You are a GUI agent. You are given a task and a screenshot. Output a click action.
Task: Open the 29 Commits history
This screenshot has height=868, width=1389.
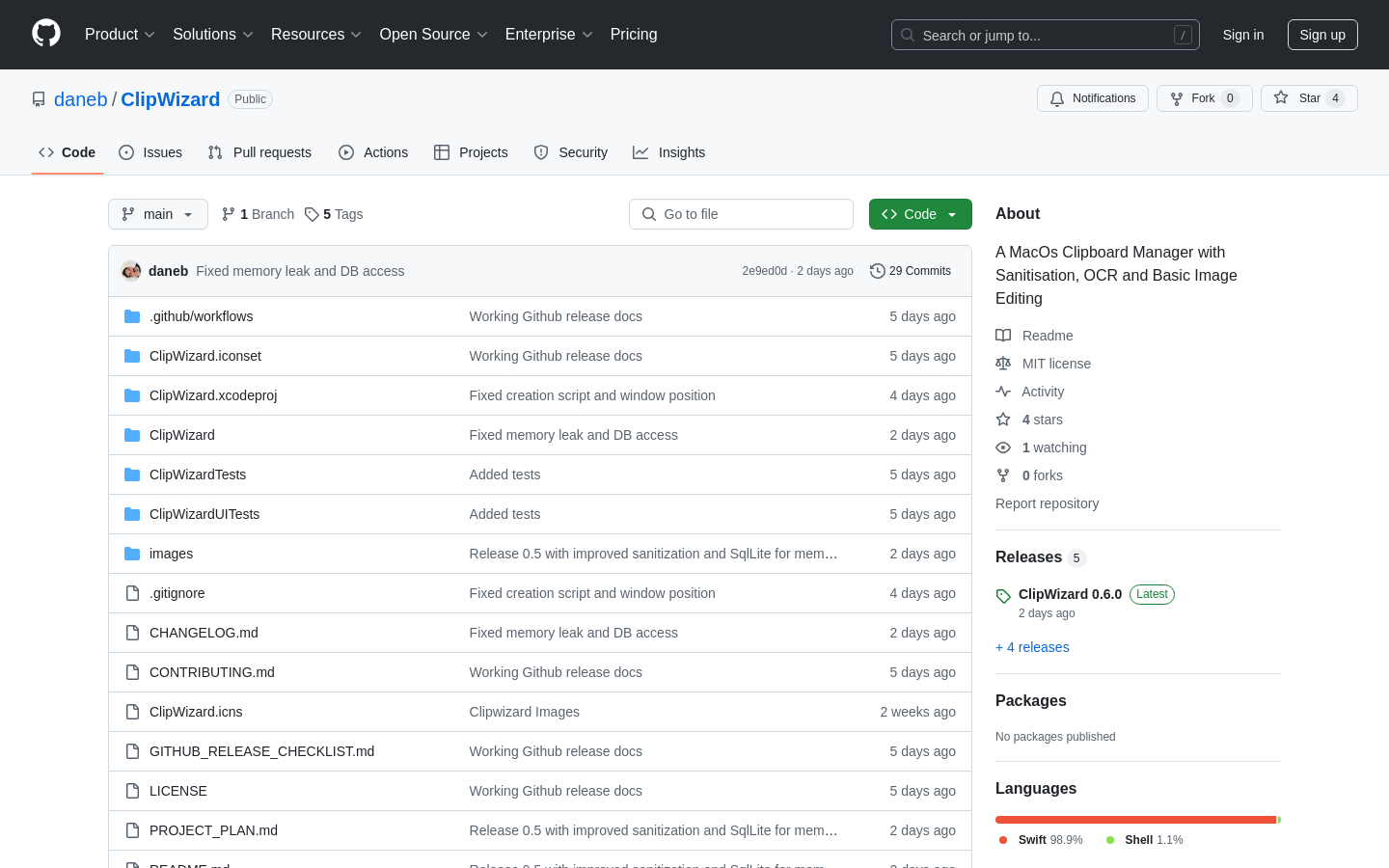[x=911, y=271]
